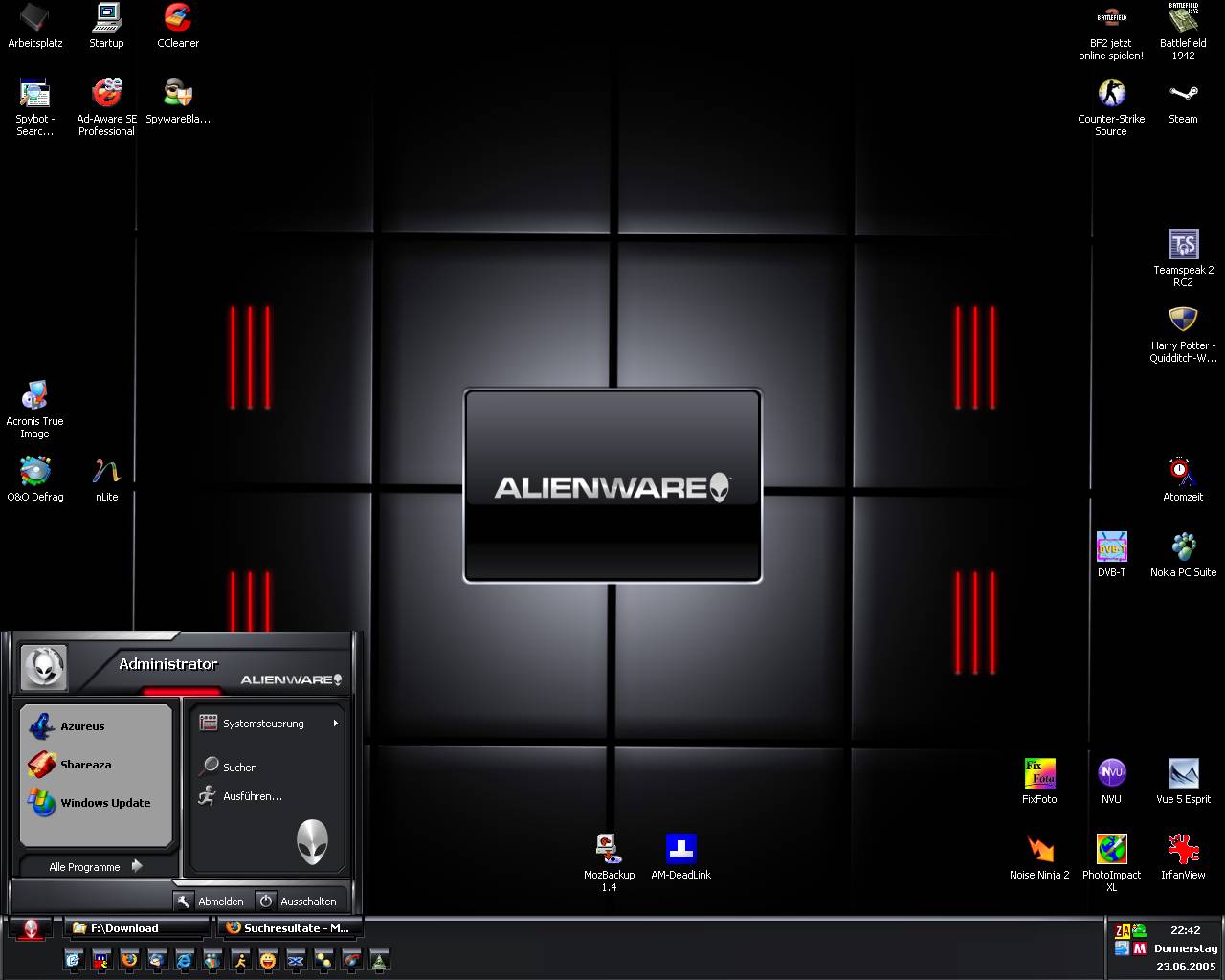Expand Alle Programme list

[x=96, y=866]
